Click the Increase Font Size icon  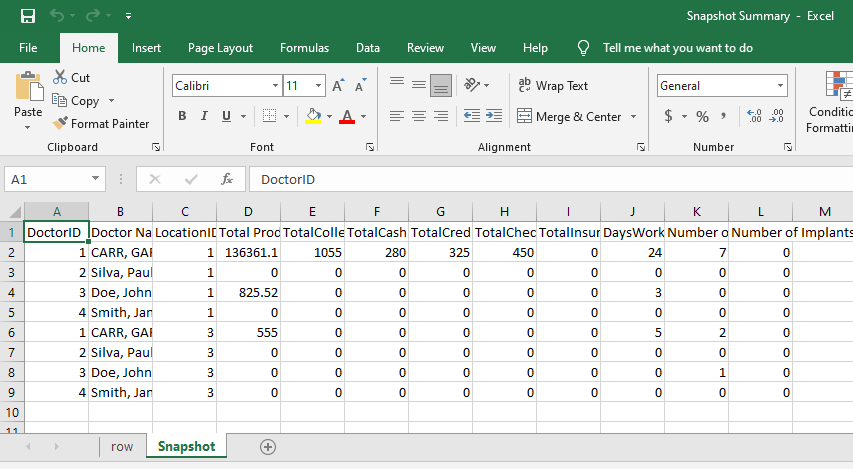[338, 86]
